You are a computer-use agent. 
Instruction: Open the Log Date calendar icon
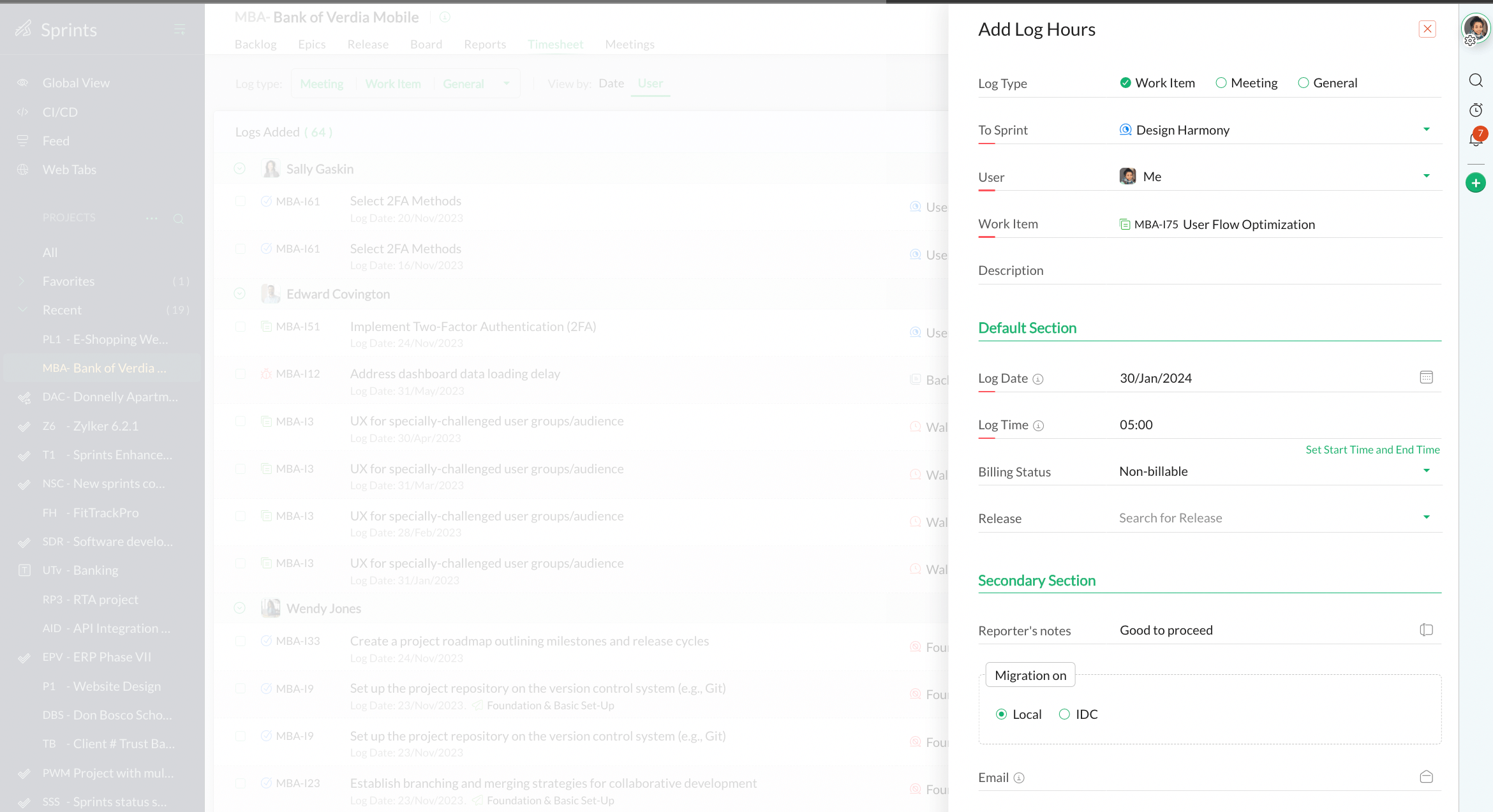(x=1427, y=378)
